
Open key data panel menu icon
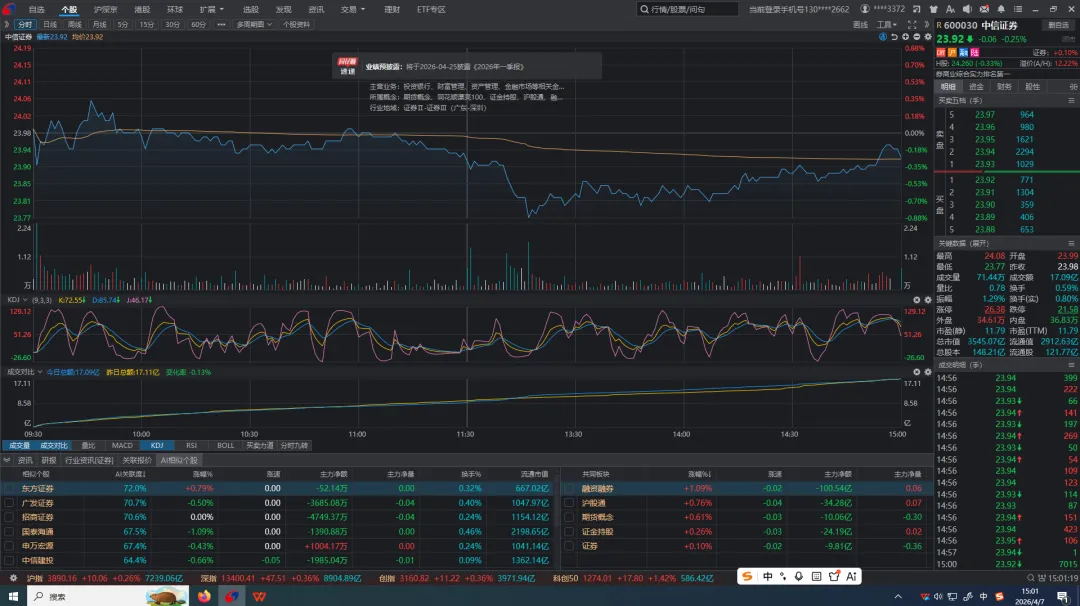[x=1071, y=243]
